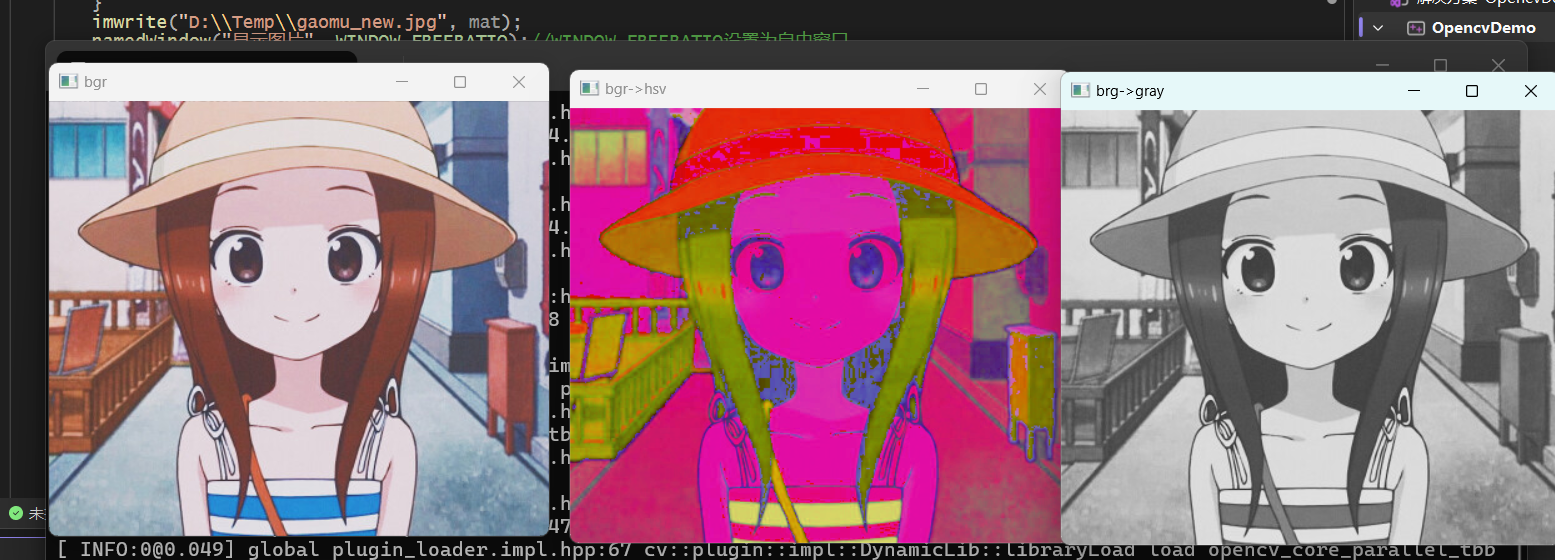
Task: Click the grayscale converted image
Action: [x=1307, y=327]
